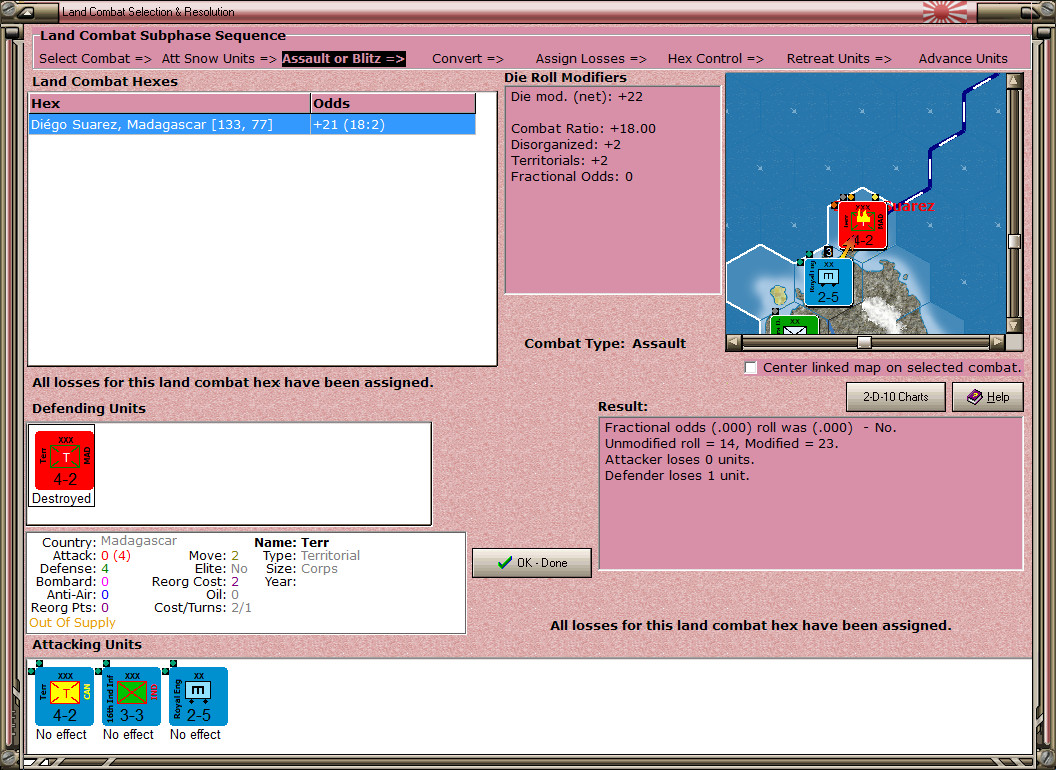Click the Hex column header
The image size is (1056, 770).
169,103
